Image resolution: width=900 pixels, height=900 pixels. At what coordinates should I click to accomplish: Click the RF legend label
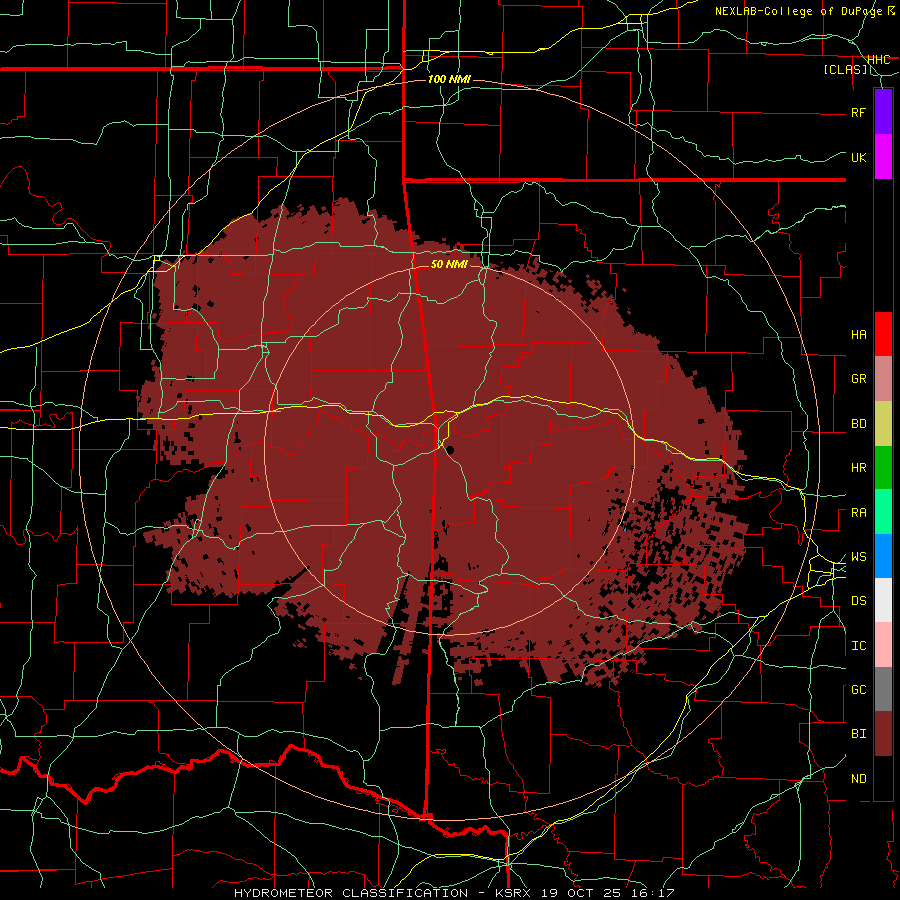(x=858, y=112)
